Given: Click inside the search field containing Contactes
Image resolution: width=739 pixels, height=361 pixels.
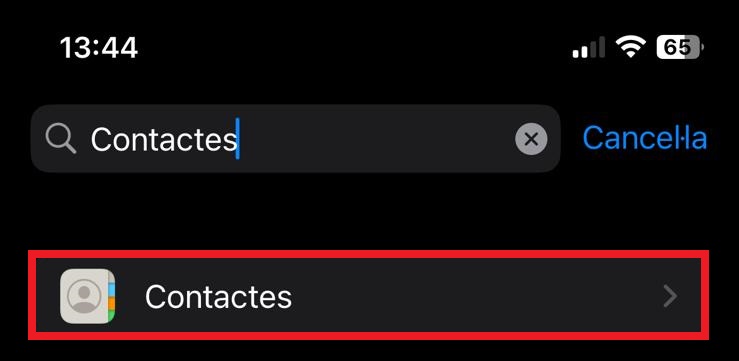Looking at the screenshot, I should pyautogui.click(x=296, y=139).
